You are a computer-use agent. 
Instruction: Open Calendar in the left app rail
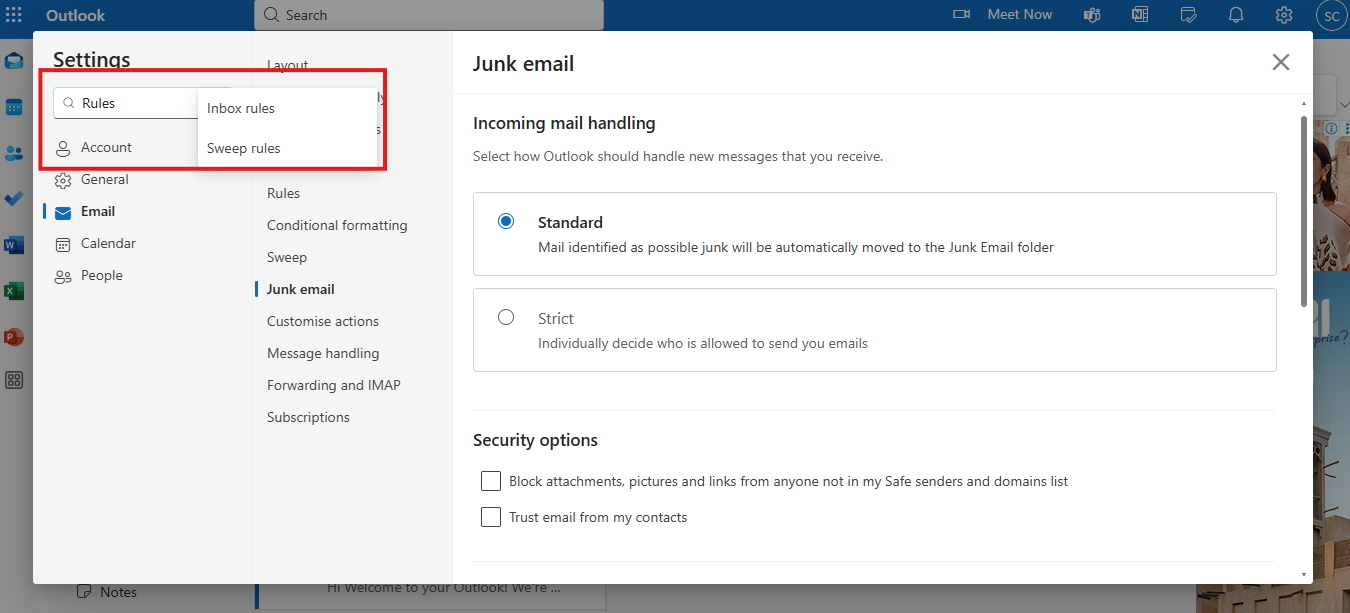point(14,107)
